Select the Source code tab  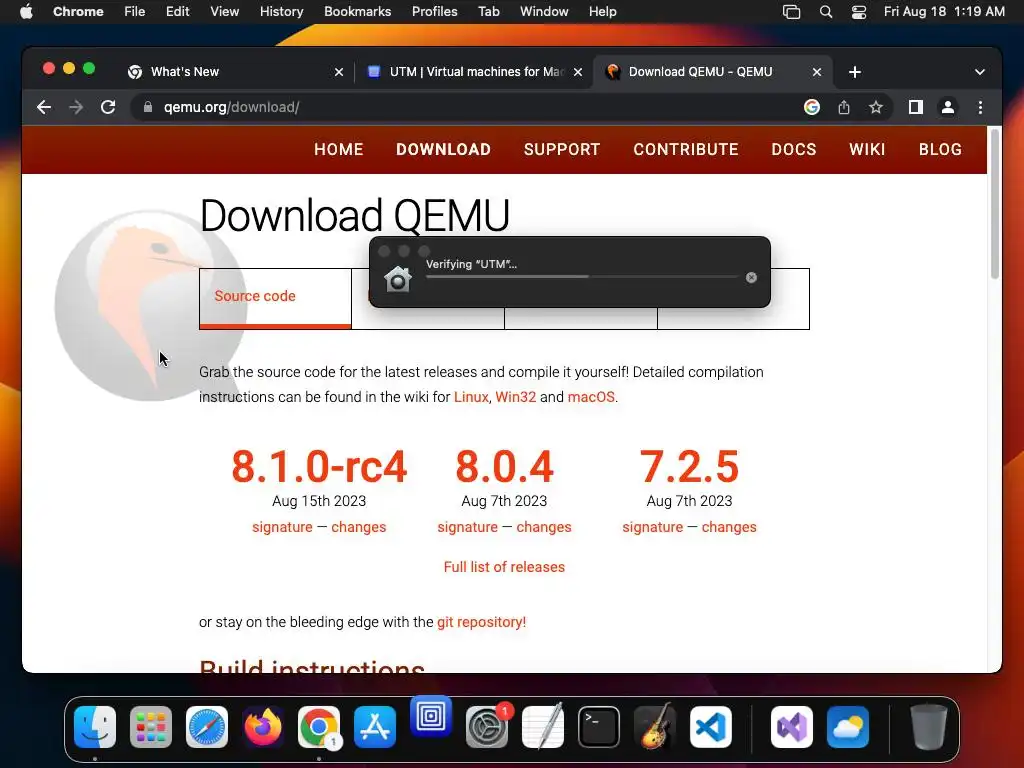click(x=275, y=298)
